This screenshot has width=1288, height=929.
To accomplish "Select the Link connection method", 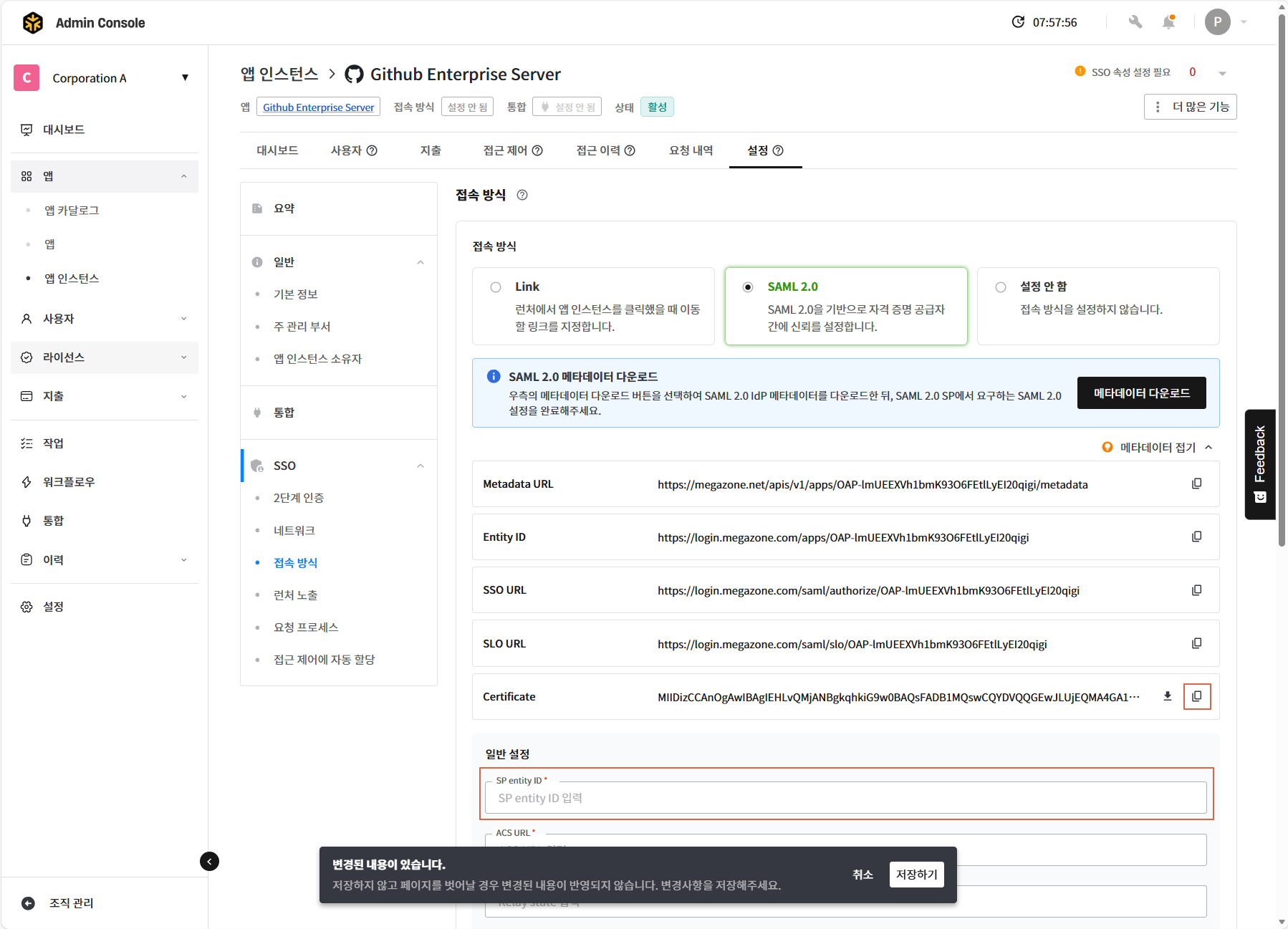I will click(x=496, y=287).
